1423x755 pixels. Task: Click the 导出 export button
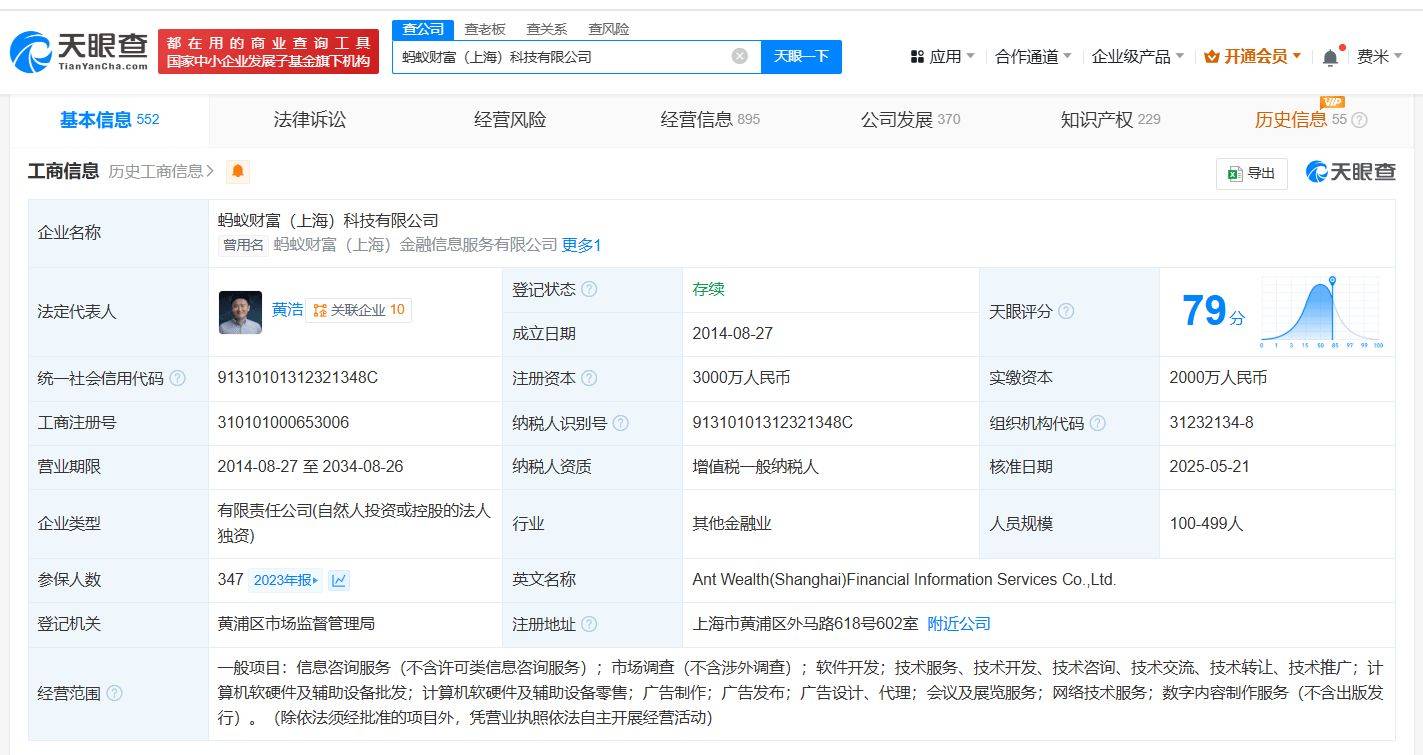1251,173
